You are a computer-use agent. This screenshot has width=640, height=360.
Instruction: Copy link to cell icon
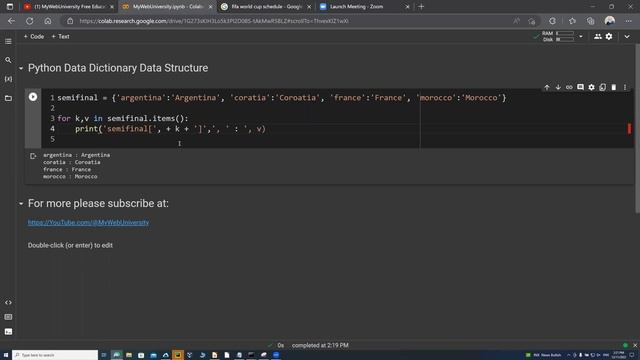pos(569,87)
